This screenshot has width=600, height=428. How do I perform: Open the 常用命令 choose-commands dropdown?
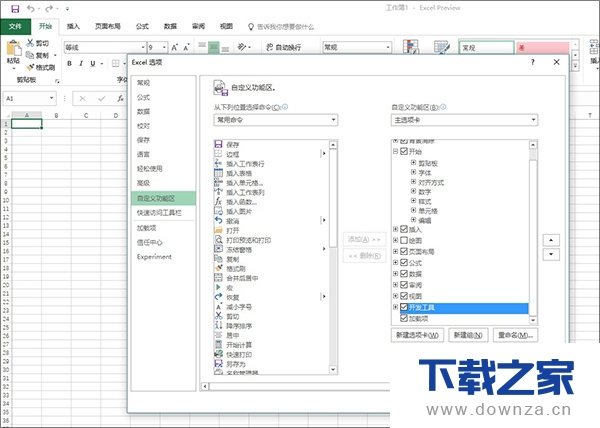point(276,120)
